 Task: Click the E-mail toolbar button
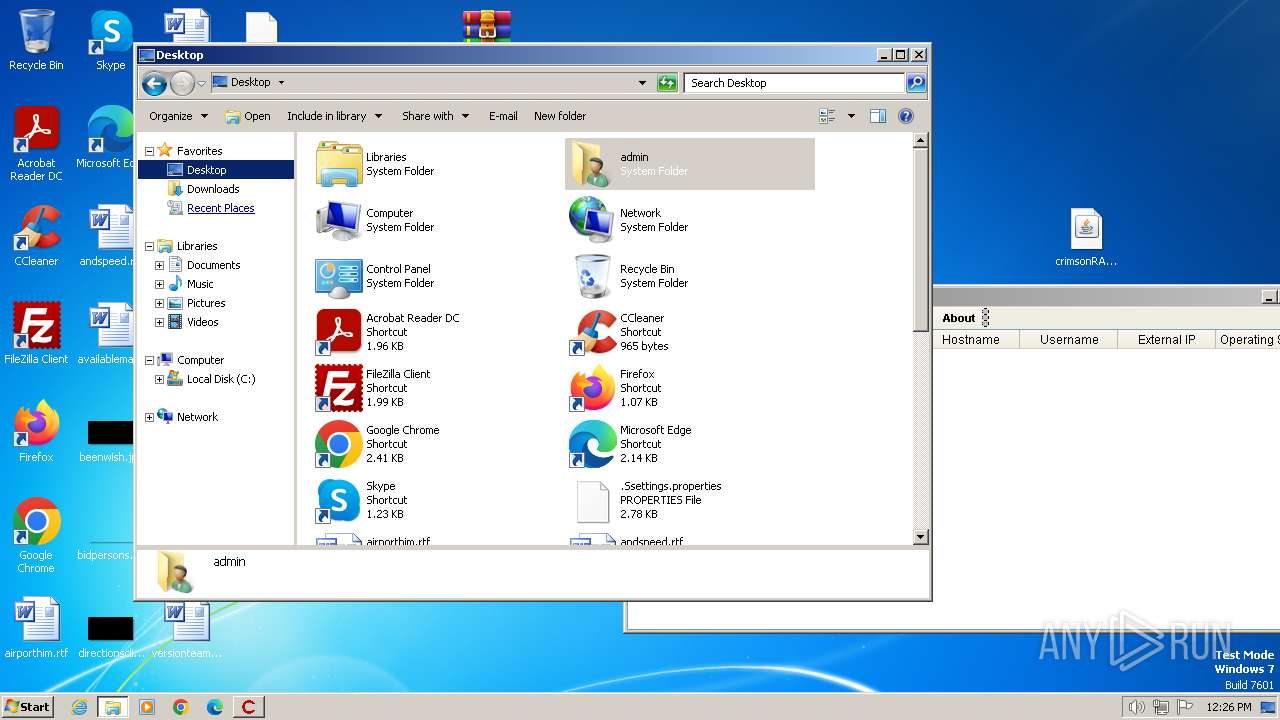click(503, 116)
